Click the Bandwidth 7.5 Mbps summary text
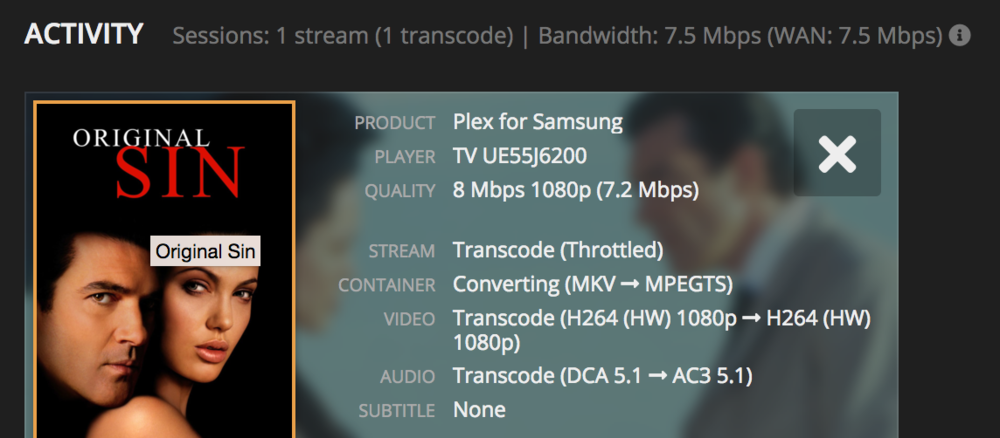This screenshot has width=1000, height=438. [x=740, y=36]
